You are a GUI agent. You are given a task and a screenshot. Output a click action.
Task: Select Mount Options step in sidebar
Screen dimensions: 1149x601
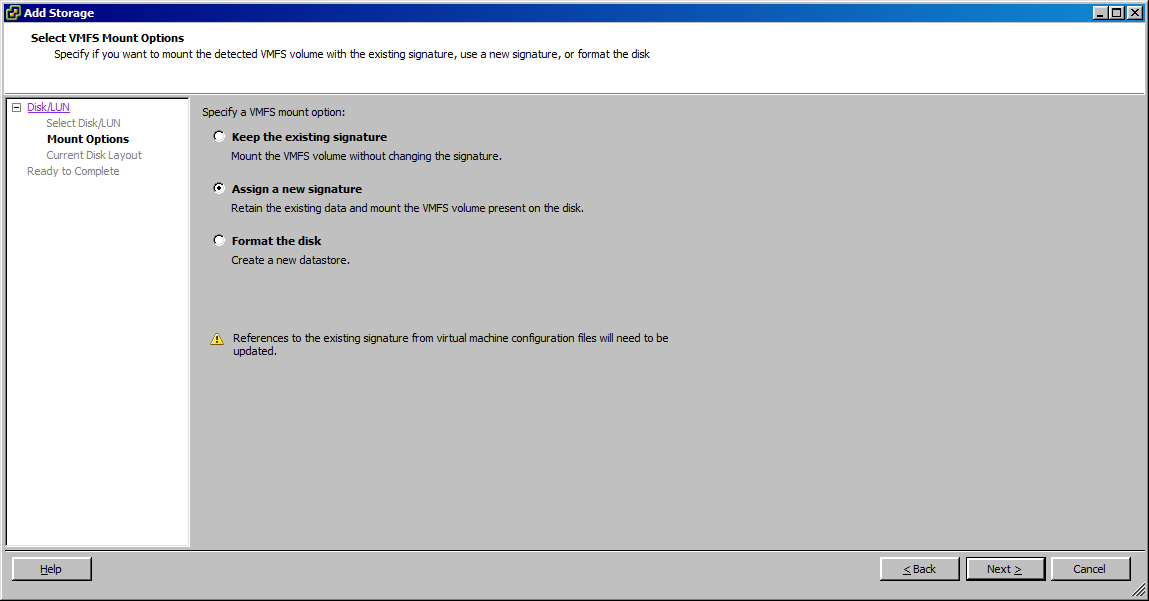(x=88, y=139)
